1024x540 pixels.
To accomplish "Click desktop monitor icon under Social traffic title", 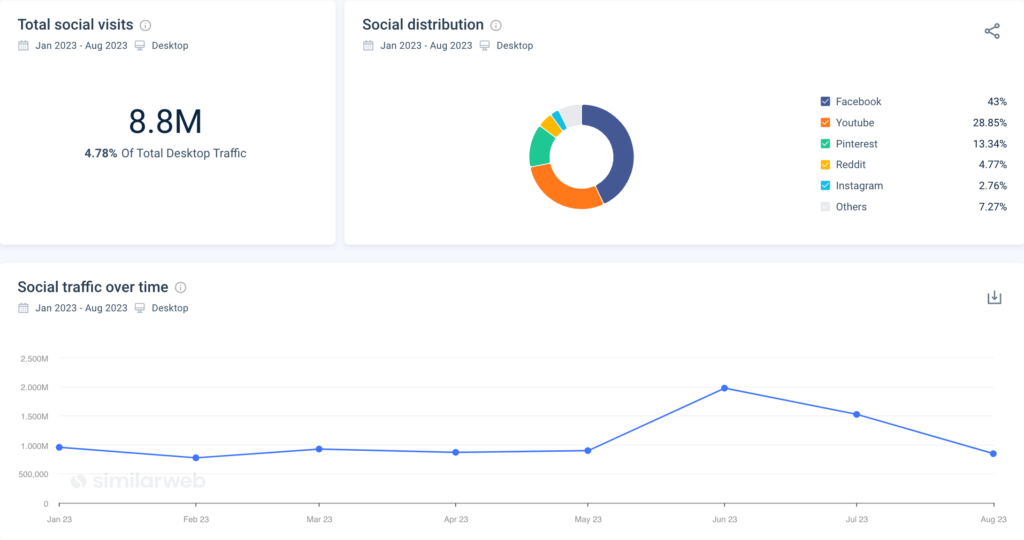I will point(140,308).
